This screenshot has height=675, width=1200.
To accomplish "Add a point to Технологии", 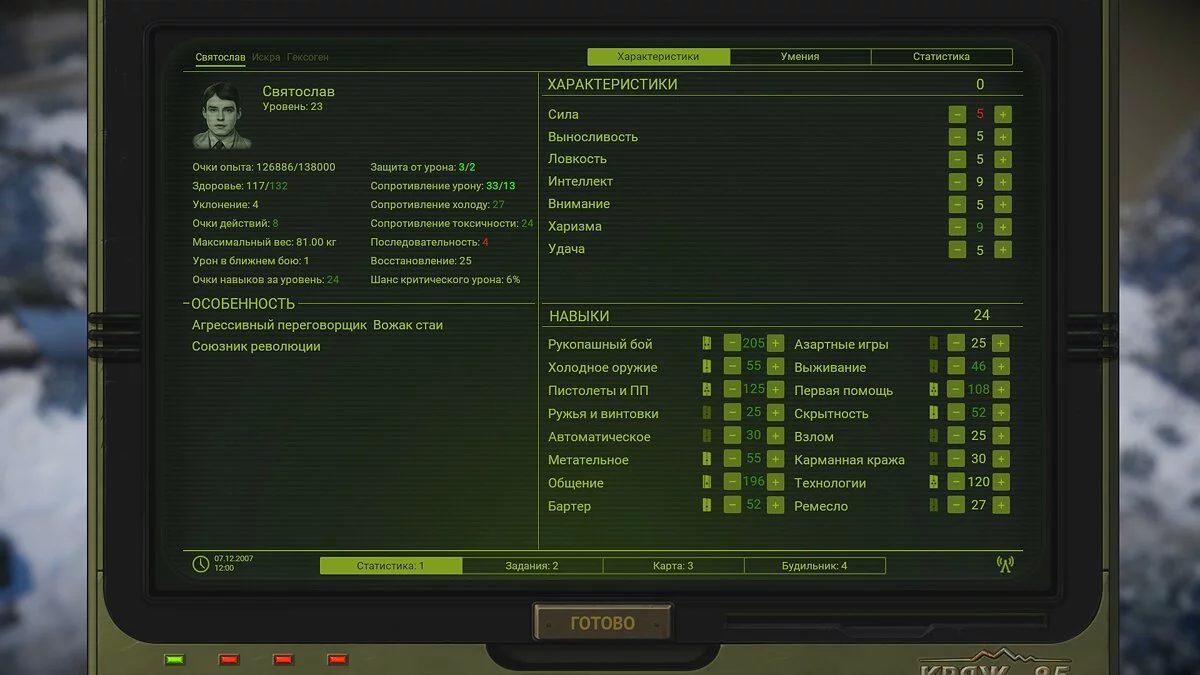I will (1001, 481).
